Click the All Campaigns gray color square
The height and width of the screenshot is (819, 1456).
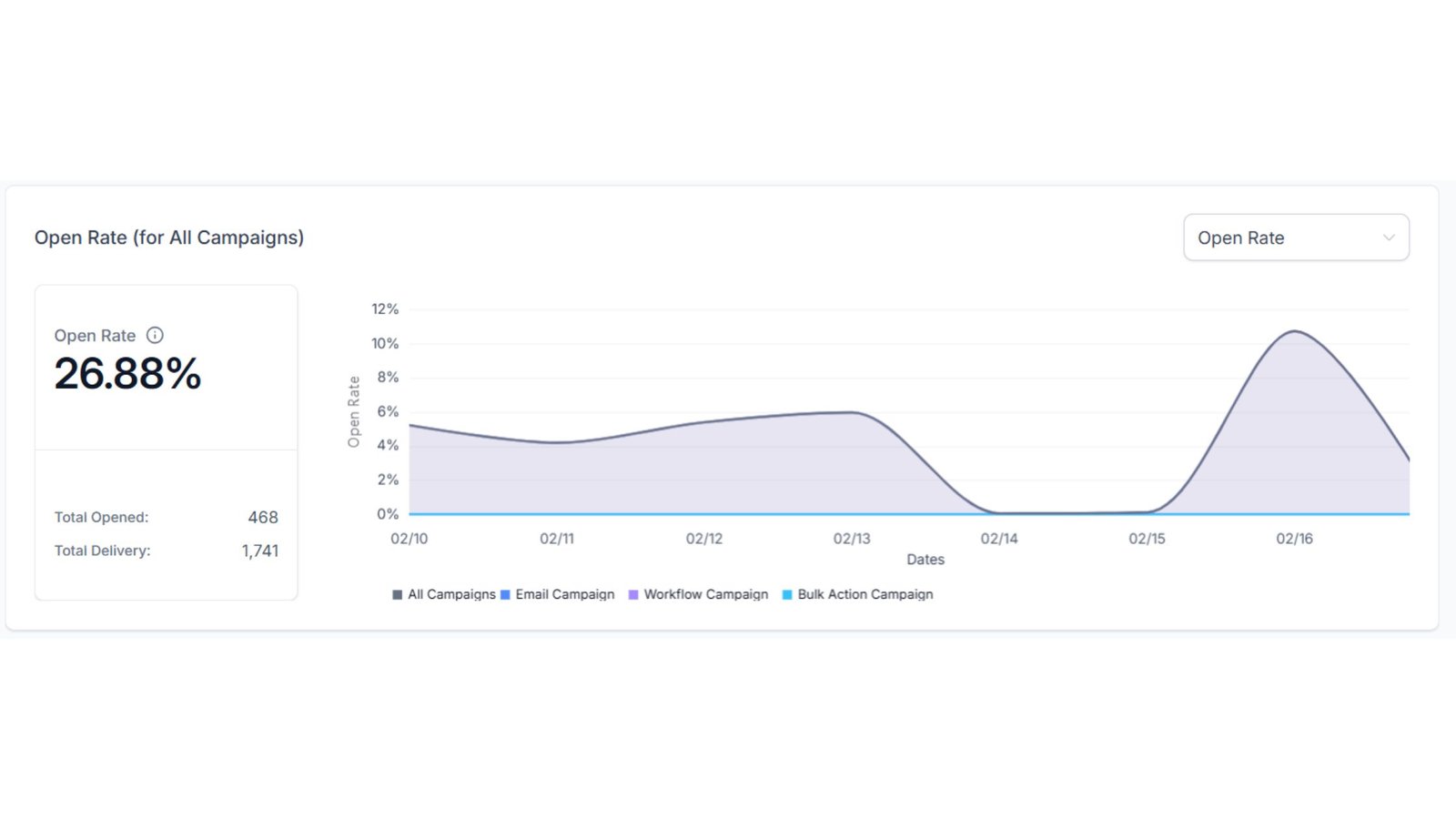point(397,595)
